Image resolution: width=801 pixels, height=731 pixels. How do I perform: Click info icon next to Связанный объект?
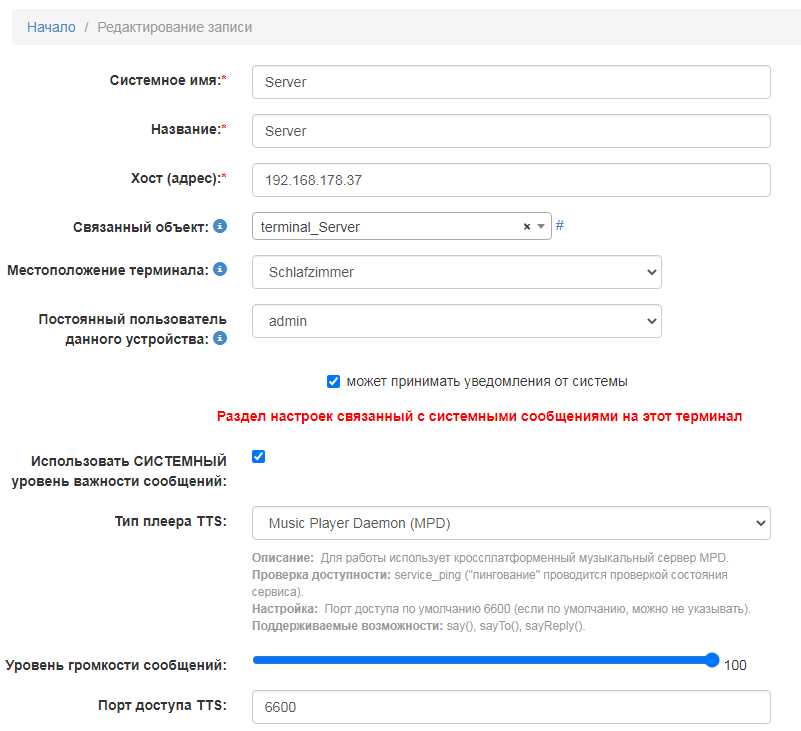tap(220, 227)
